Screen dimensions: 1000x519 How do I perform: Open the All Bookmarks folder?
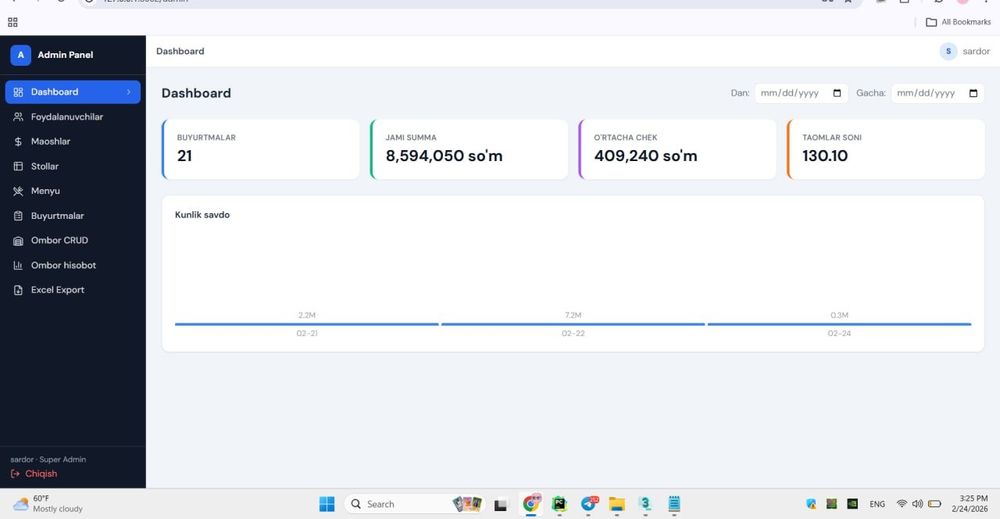pos(958,22)
